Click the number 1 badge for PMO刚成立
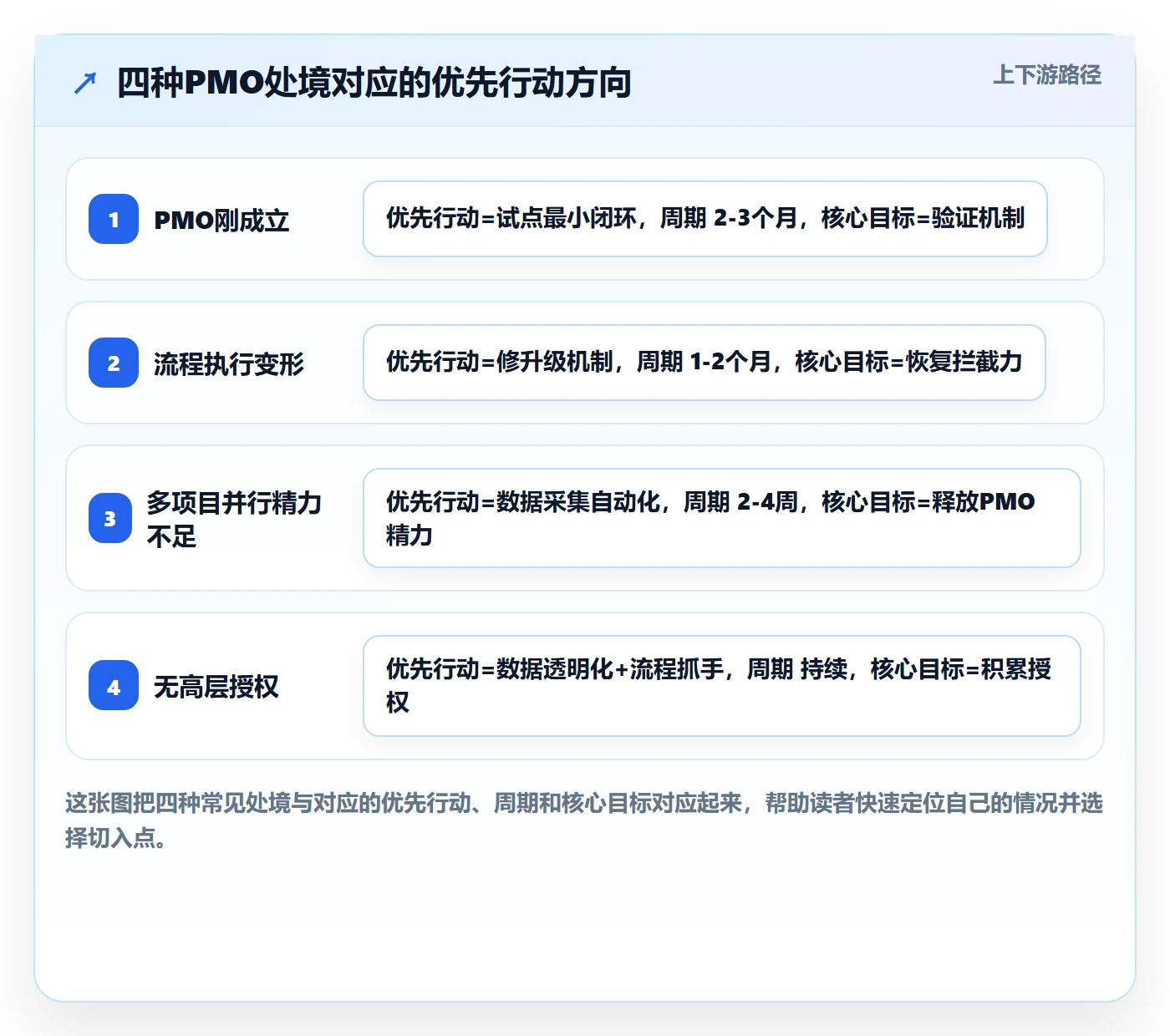1170x1036 pixels. point(114,219)
